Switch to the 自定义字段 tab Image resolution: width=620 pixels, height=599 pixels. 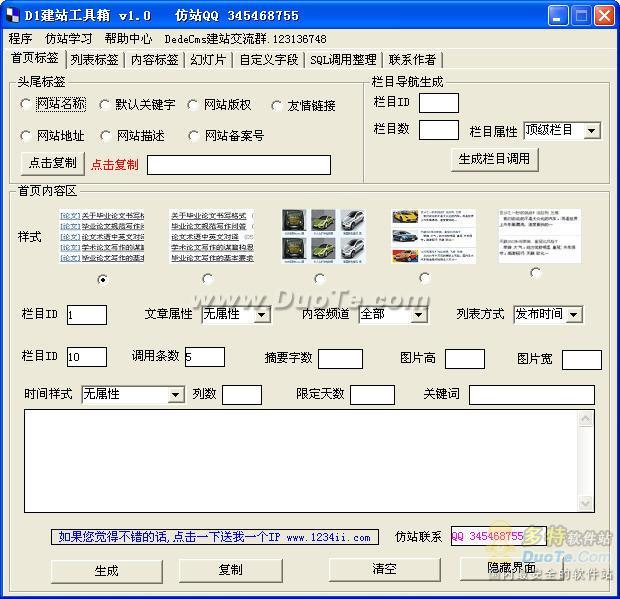click(269, 60)
